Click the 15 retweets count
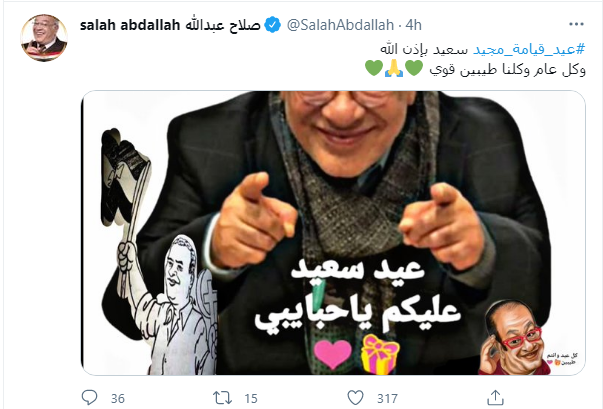 (251, 399)
